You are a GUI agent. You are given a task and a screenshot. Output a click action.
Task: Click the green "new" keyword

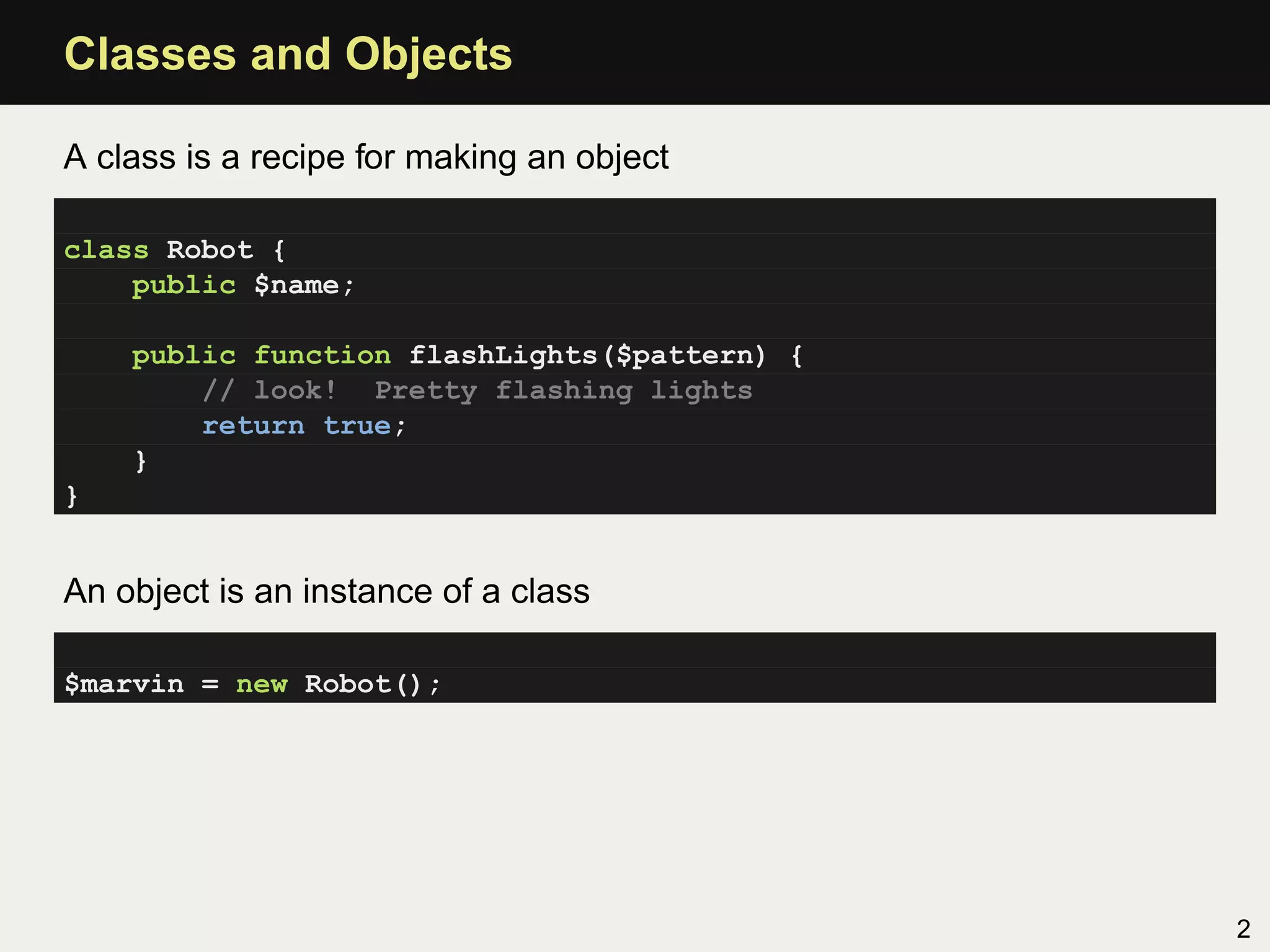point(261,684)
